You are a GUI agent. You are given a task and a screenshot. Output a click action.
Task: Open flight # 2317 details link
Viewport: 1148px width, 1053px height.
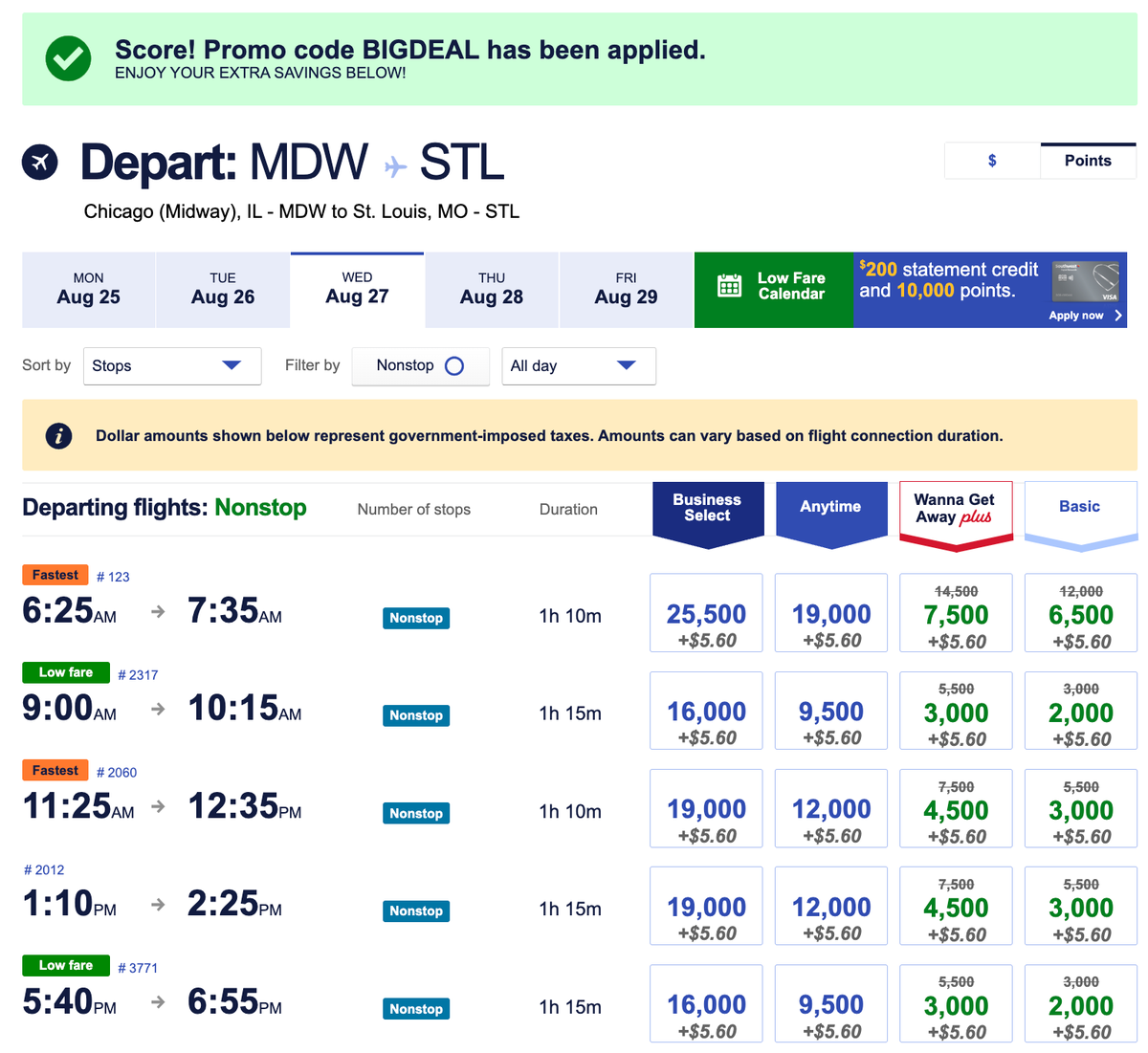point(138,675)
